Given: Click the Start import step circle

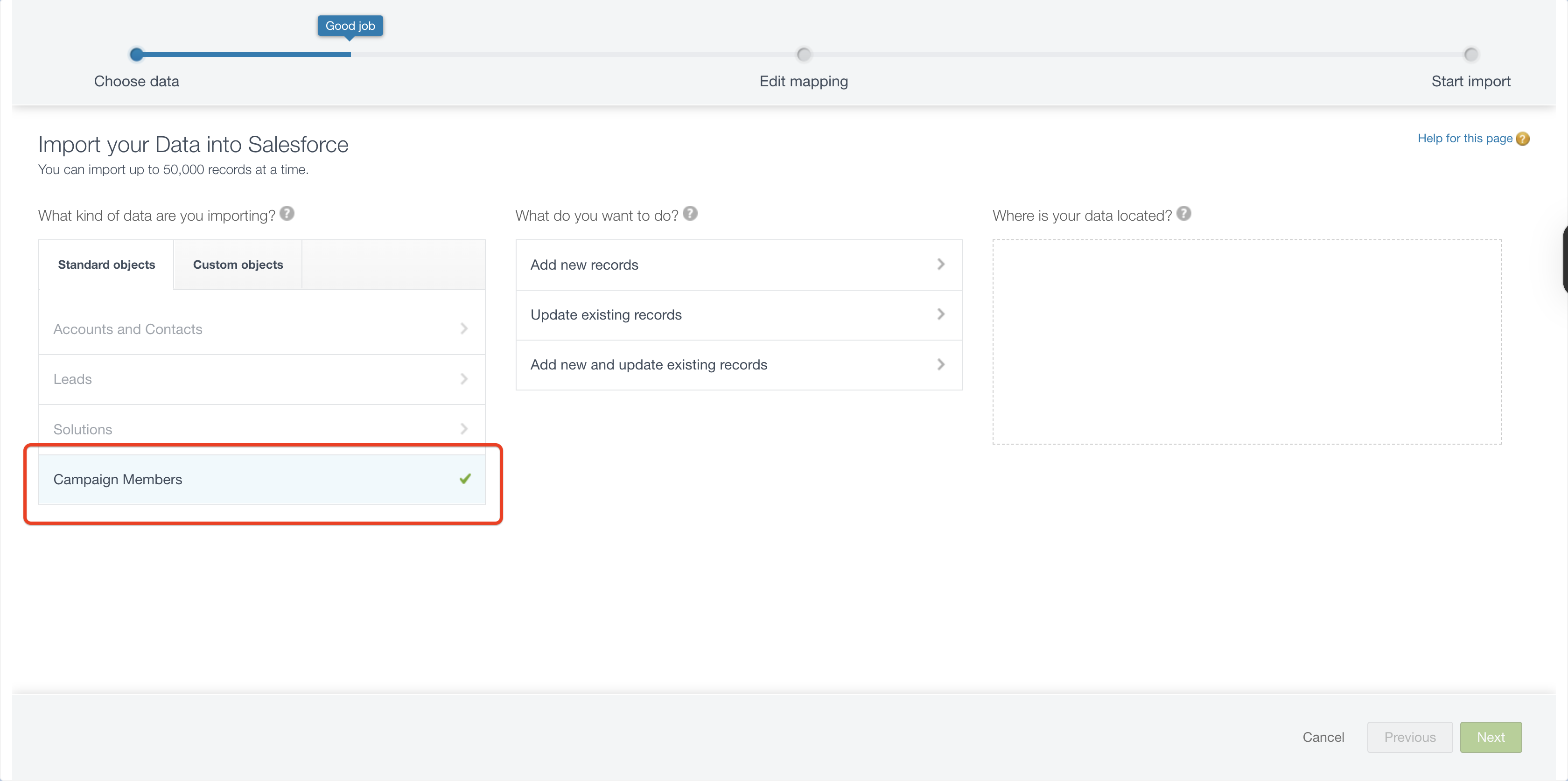Looking at the screenshot, I should coord(1470,55).
